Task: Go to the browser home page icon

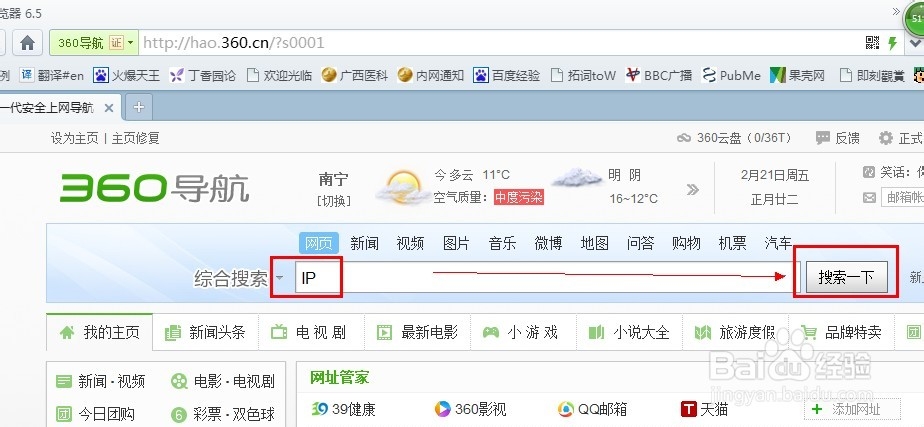Action: coord(28,43)
